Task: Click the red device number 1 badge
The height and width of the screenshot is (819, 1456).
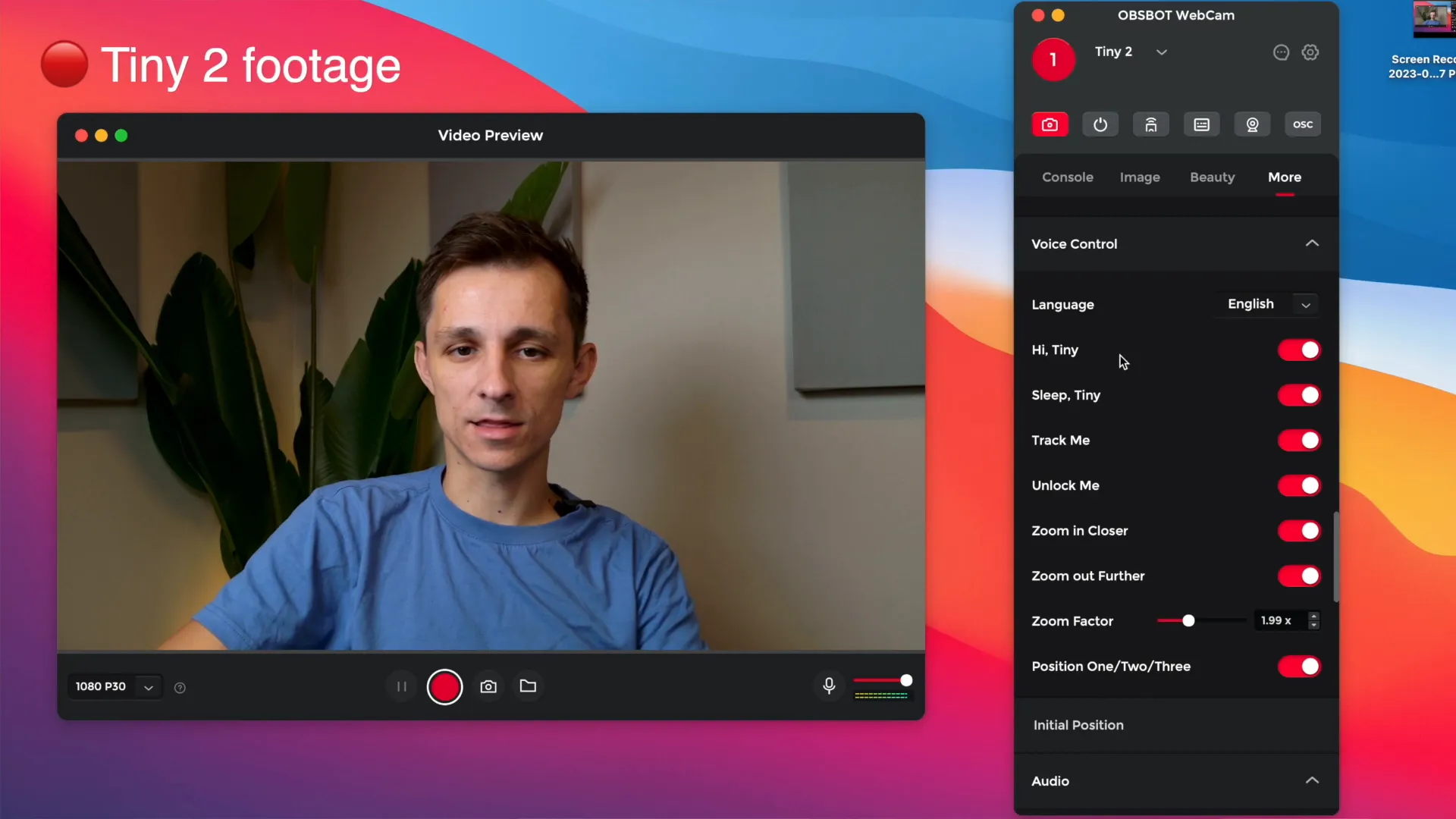Action: click(1053, 59)
